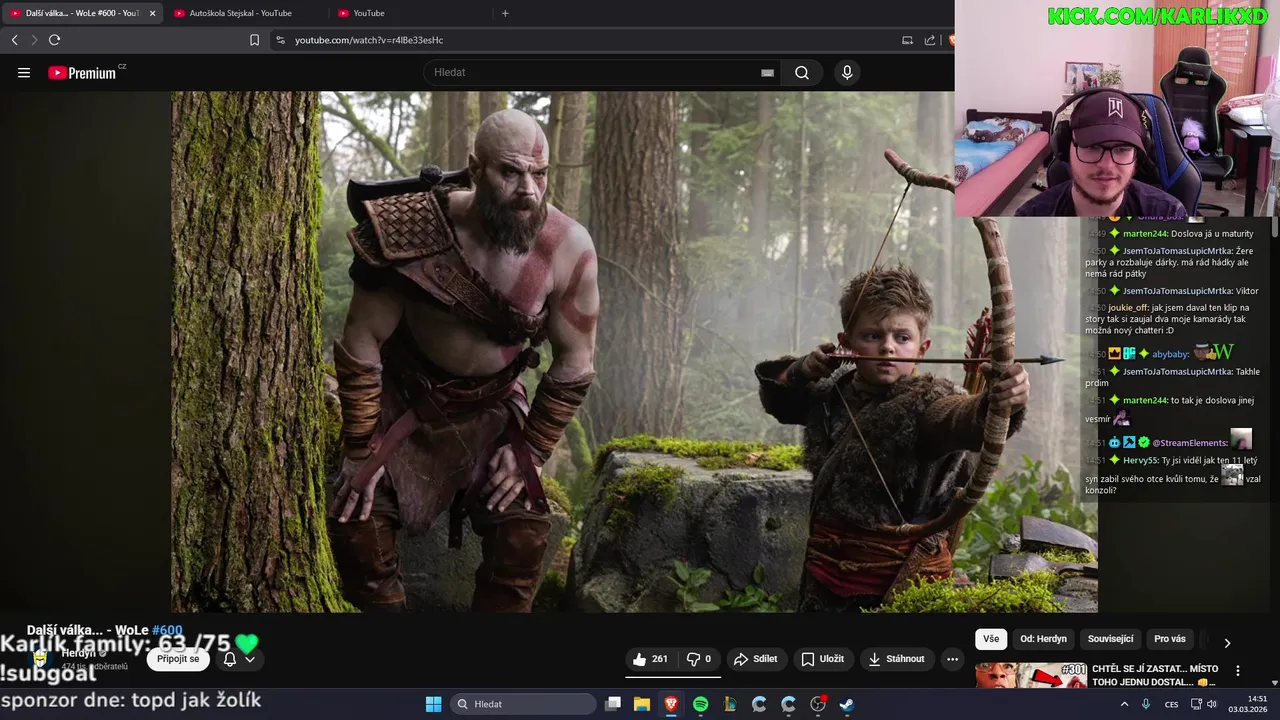Open taskbar icon with red notification badge

point(818,704)
